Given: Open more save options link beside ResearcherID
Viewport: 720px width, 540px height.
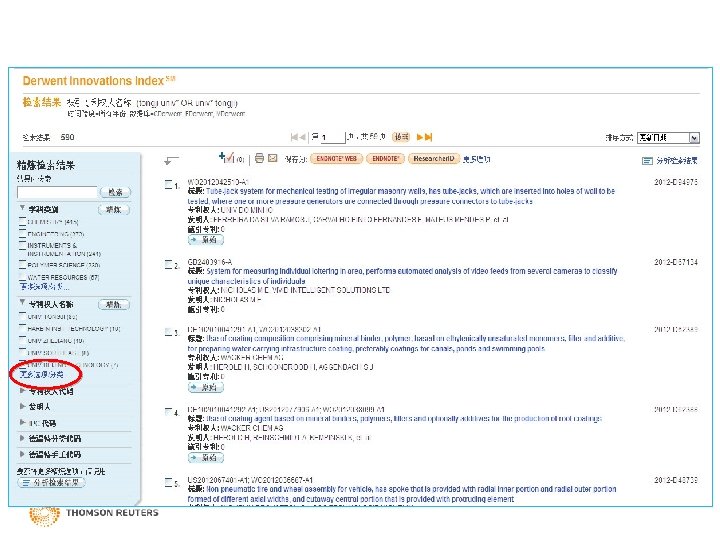Looking at the screenshot, I should [477, 159].
